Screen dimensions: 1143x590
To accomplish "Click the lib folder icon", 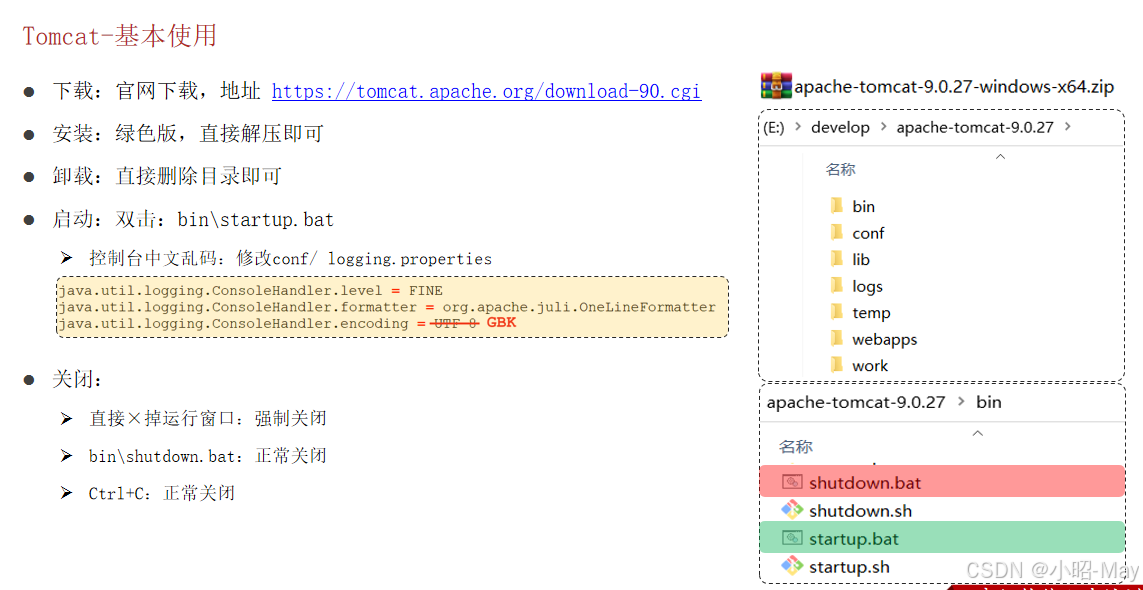I will pos(837,259).
